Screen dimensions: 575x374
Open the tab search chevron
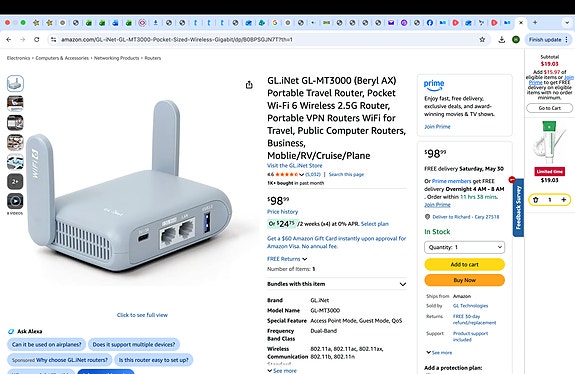(567, 23)
